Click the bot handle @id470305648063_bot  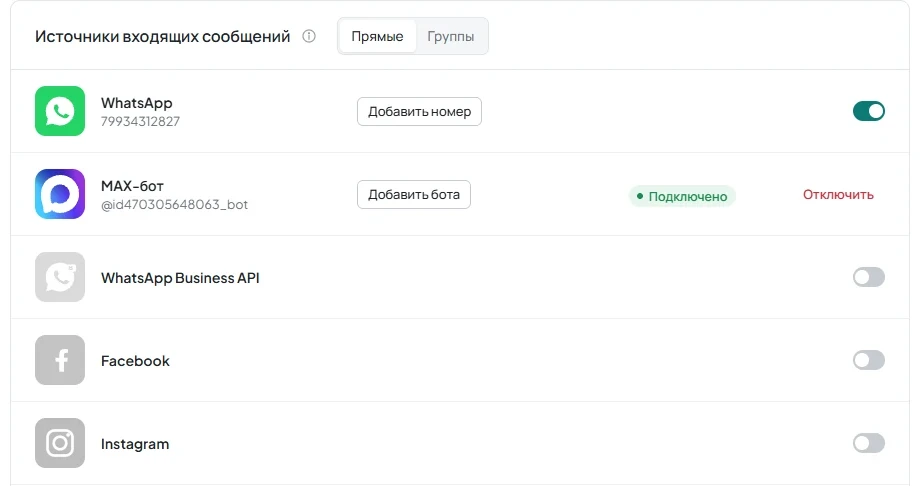(x=174, y=205)
